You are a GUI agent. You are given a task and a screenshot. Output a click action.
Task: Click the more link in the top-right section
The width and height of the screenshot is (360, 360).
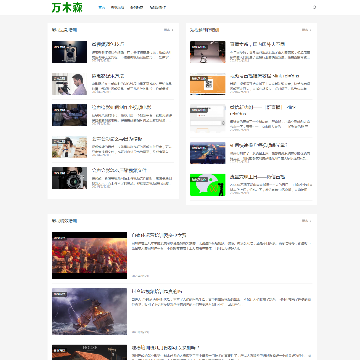(x=306, y=30)
